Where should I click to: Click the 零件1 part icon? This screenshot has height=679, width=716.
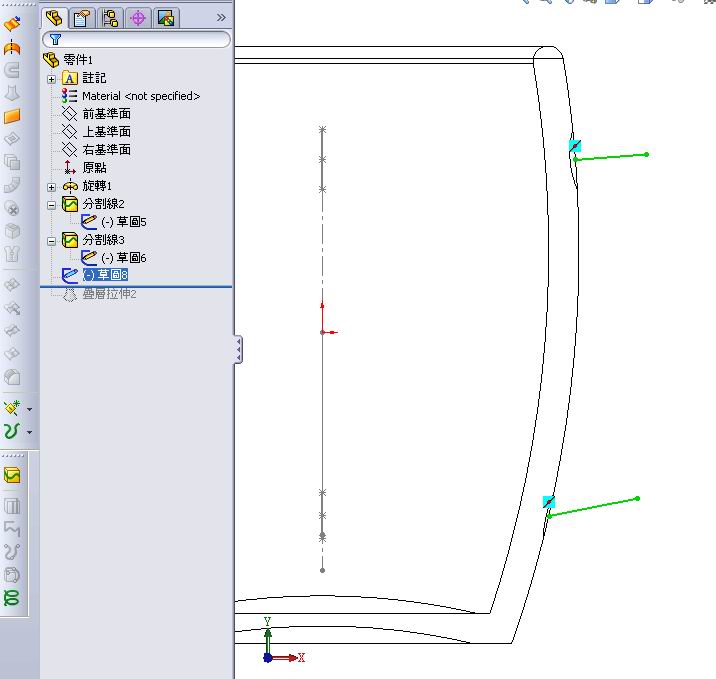pos(51,59)
